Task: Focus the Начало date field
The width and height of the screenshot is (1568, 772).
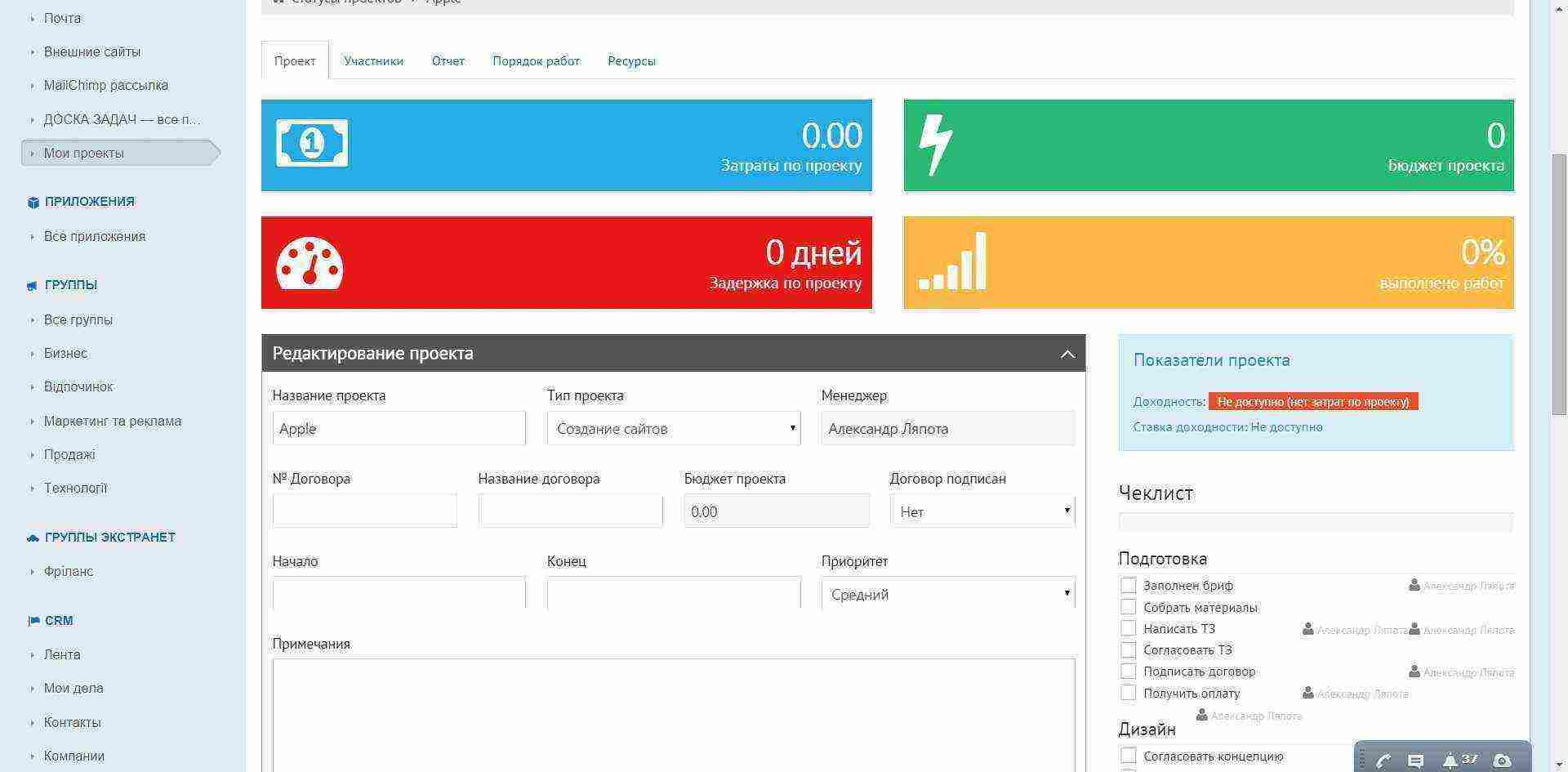Action: click(399, 593)
